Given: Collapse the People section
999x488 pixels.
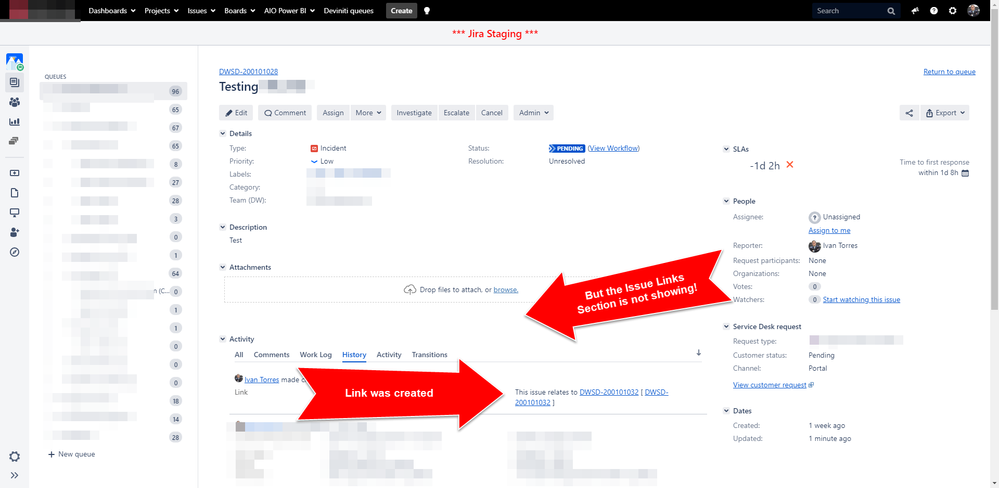Looking at the screenshot, I should tap(726, 201).
